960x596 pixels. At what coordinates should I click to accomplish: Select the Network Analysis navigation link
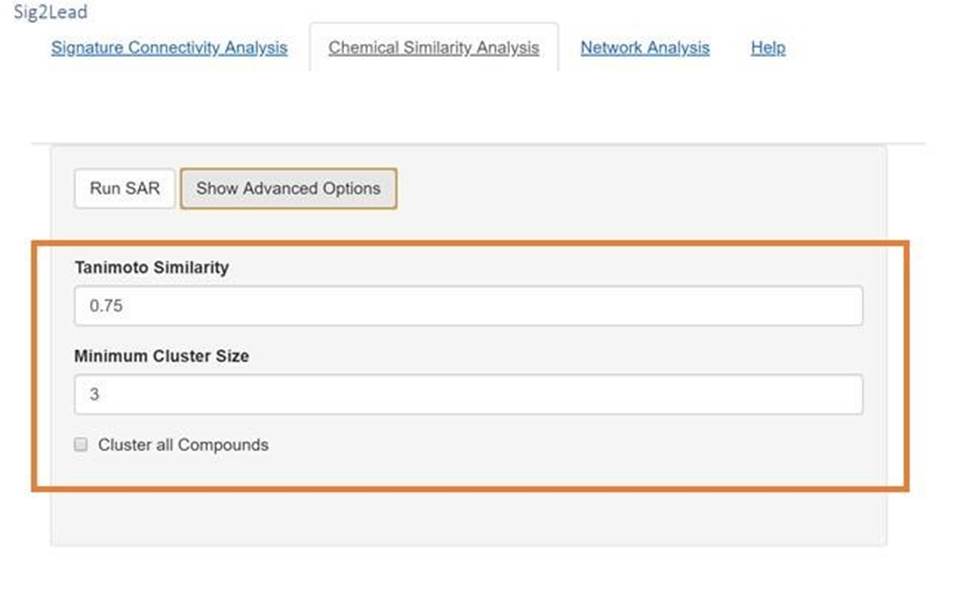pos(645,48)
